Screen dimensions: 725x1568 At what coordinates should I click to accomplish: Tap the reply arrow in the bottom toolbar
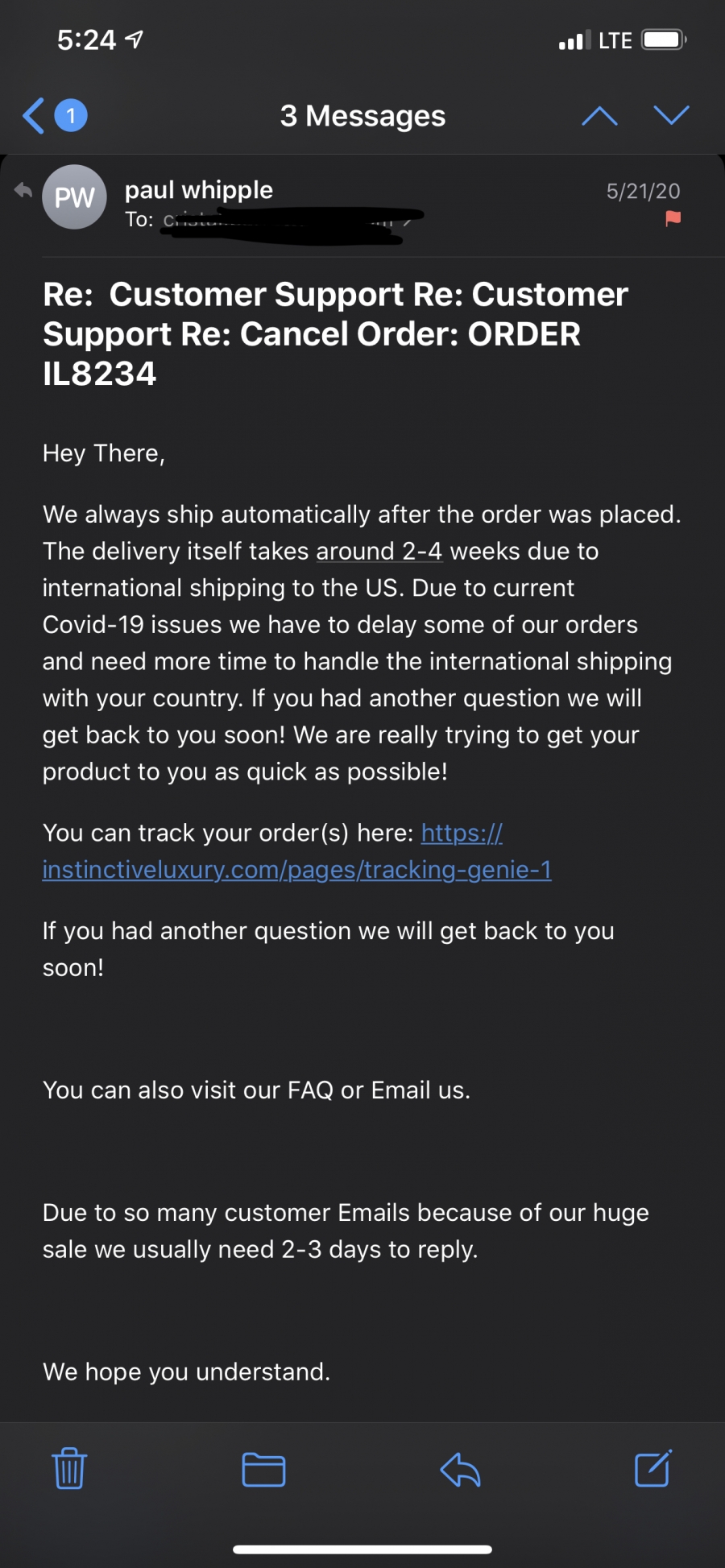coord(461,1470)
